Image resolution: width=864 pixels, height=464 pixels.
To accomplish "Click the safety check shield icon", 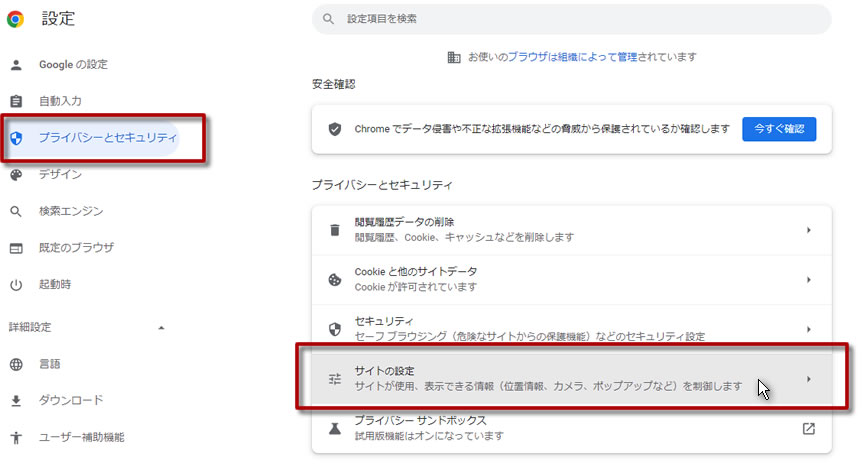I will [x=334, y=130].
